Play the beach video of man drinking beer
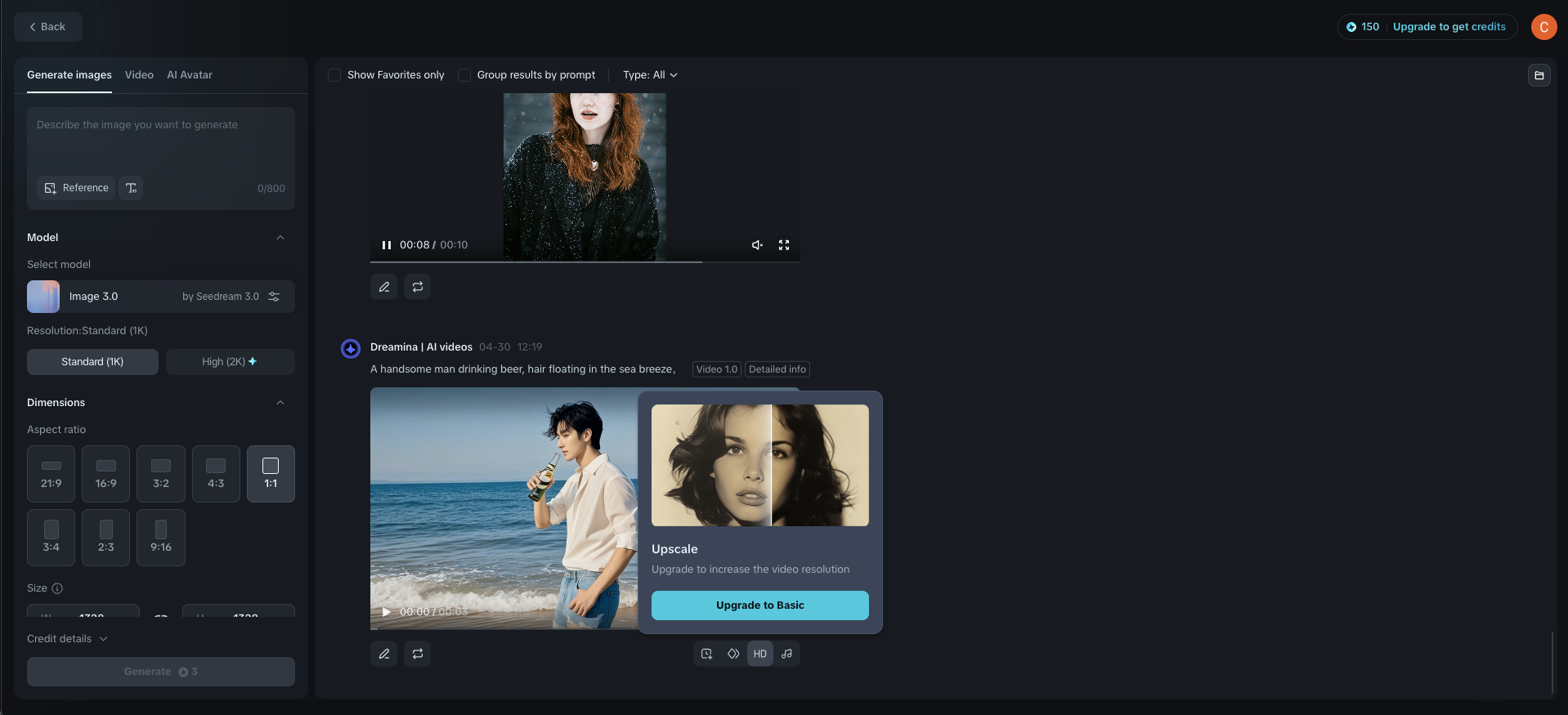Screen dimensions: 1568x715 [387, 612]
